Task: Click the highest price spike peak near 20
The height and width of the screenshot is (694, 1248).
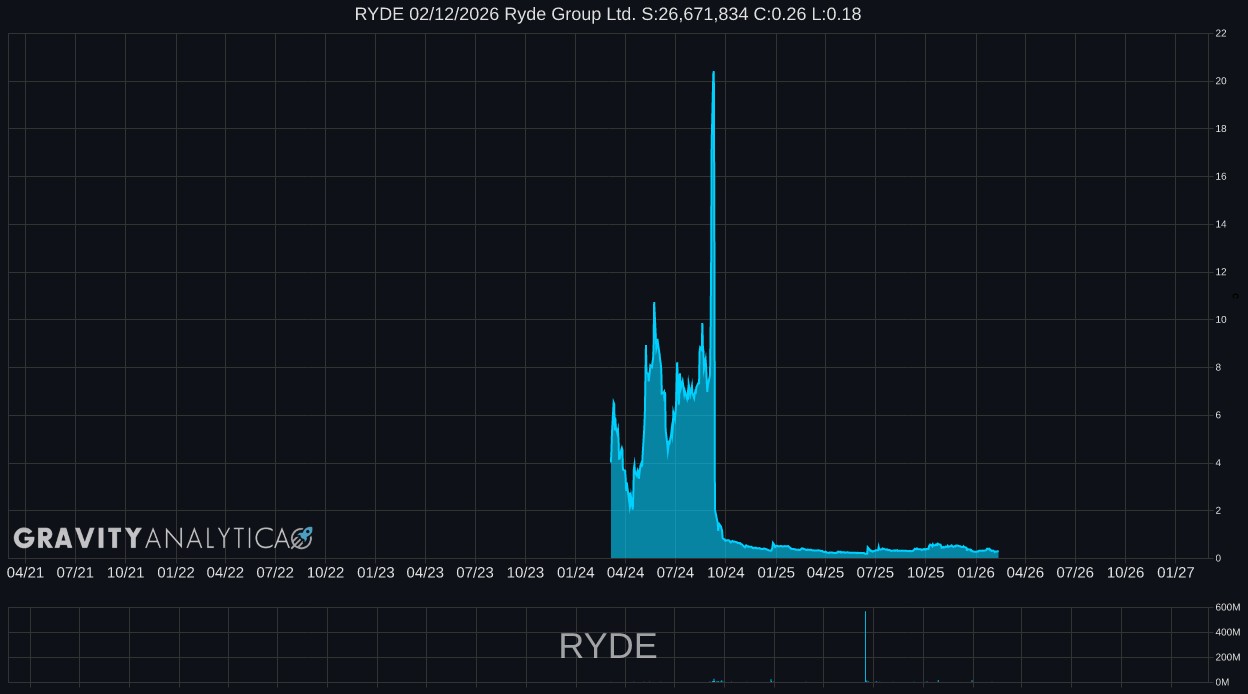Action: tap(713, 73)
